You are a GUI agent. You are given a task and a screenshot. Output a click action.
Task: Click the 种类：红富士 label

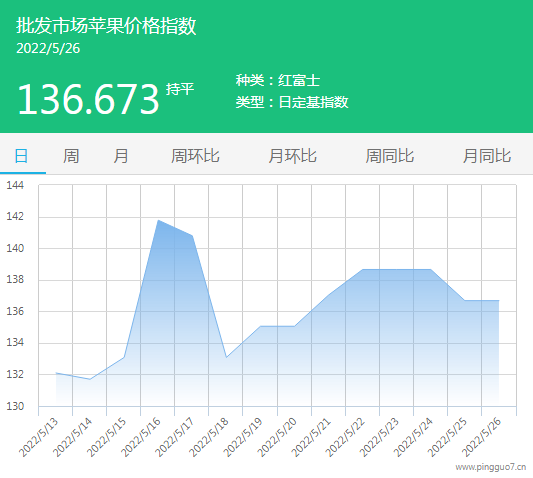click(x=278, y=81)
